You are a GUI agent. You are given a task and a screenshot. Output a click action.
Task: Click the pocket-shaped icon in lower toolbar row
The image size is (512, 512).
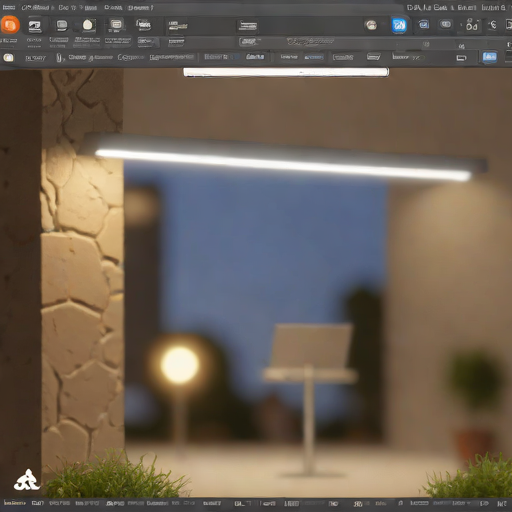pyautogui.click(x=373, y=57)
